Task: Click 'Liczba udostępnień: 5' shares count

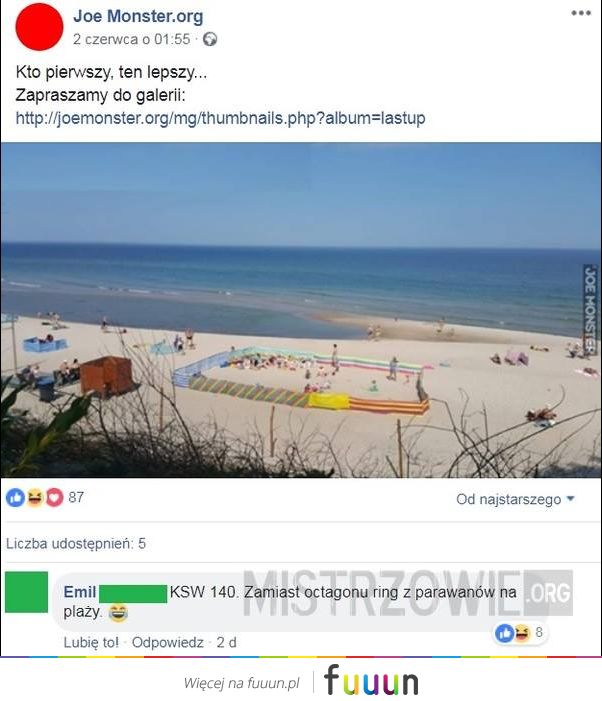Action: [76, 544]
